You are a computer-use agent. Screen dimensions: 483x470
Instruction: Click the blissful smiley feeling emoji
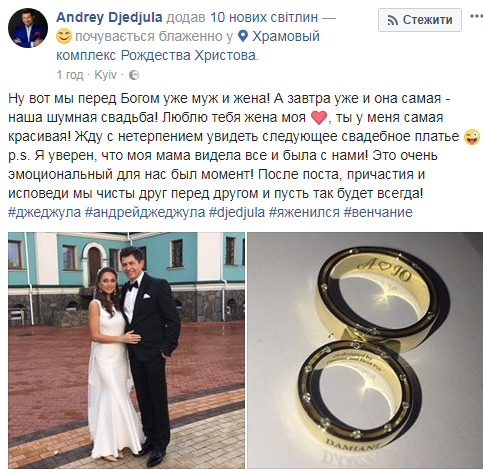coord(64,36)
